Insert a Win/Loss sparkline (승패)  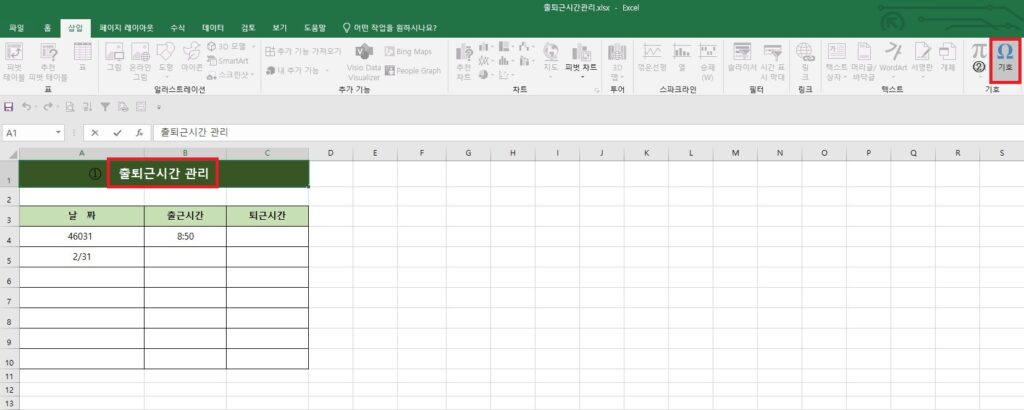point(707,61)
